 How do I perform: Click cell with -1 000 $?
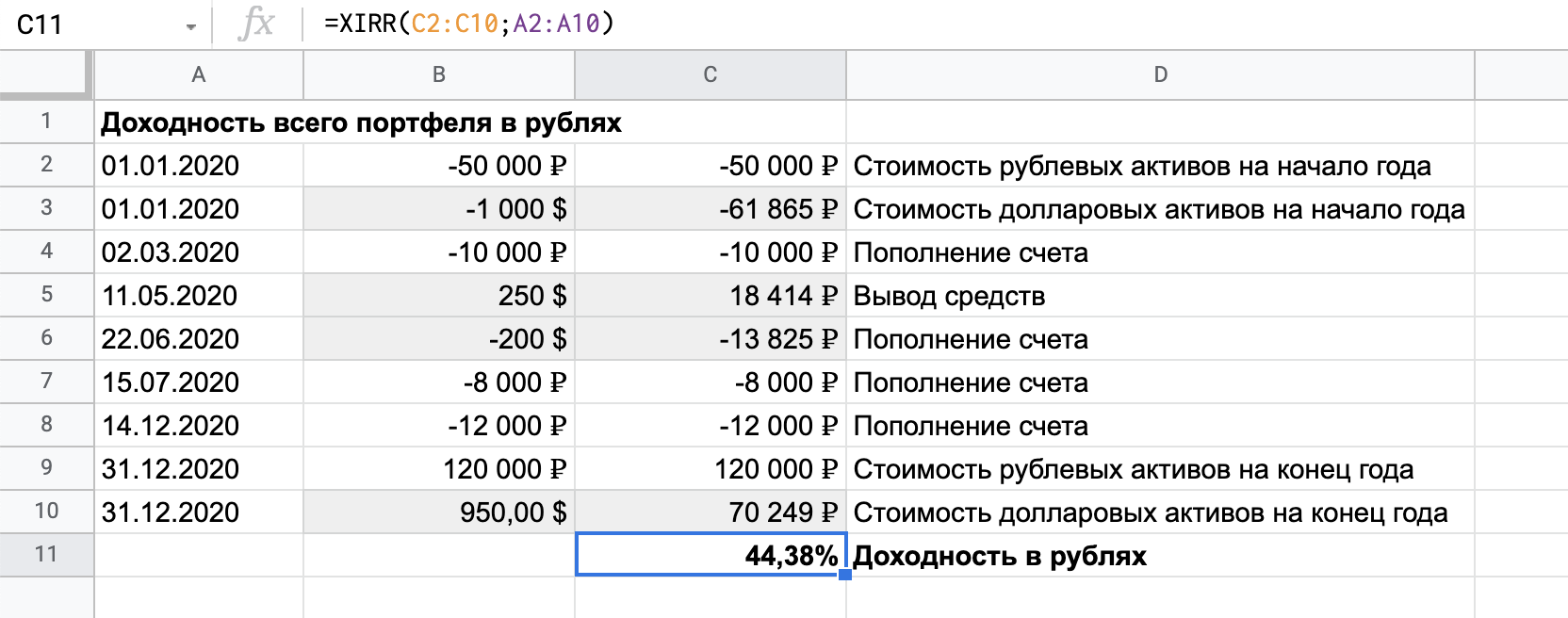point(439,209)
